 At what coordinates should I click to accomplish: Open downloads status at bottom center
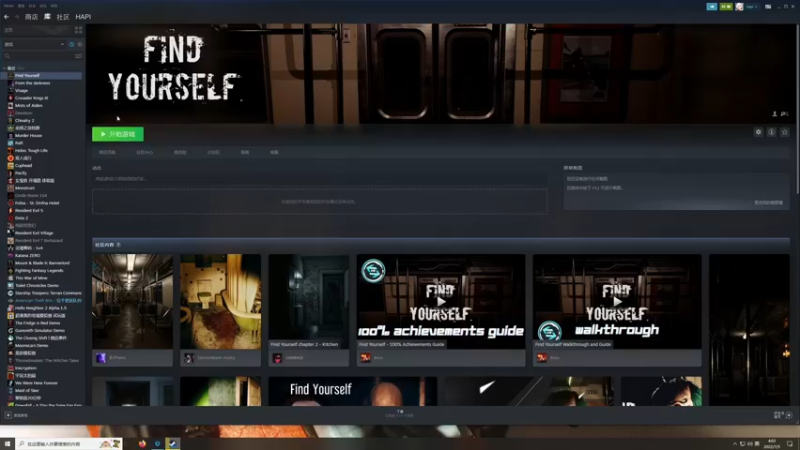[x=399, y=414]
